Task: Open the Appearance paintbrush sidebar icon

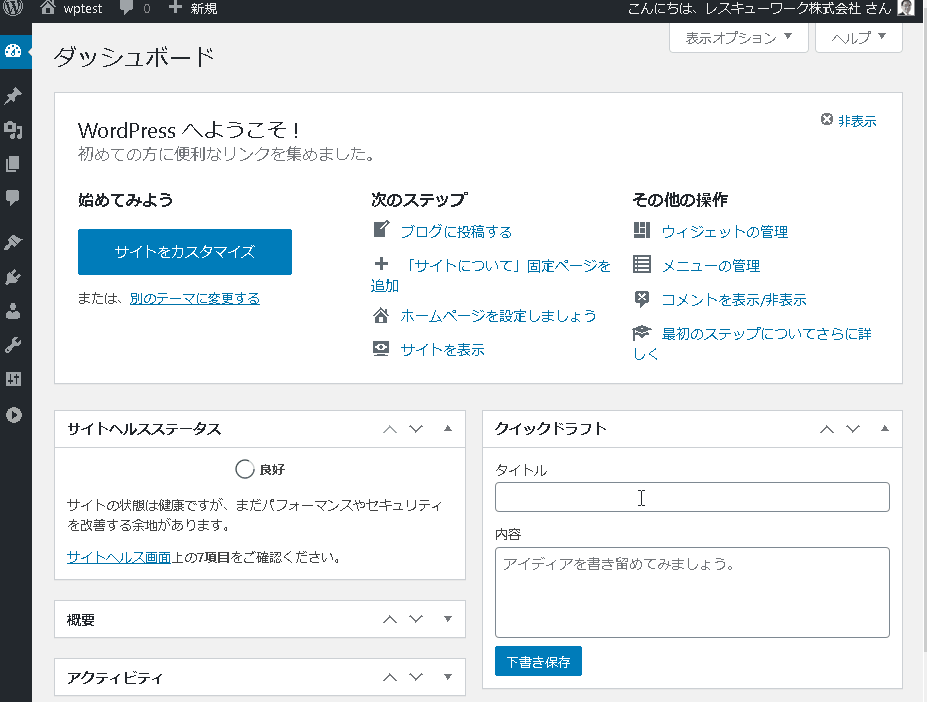Action: [13, 241]
